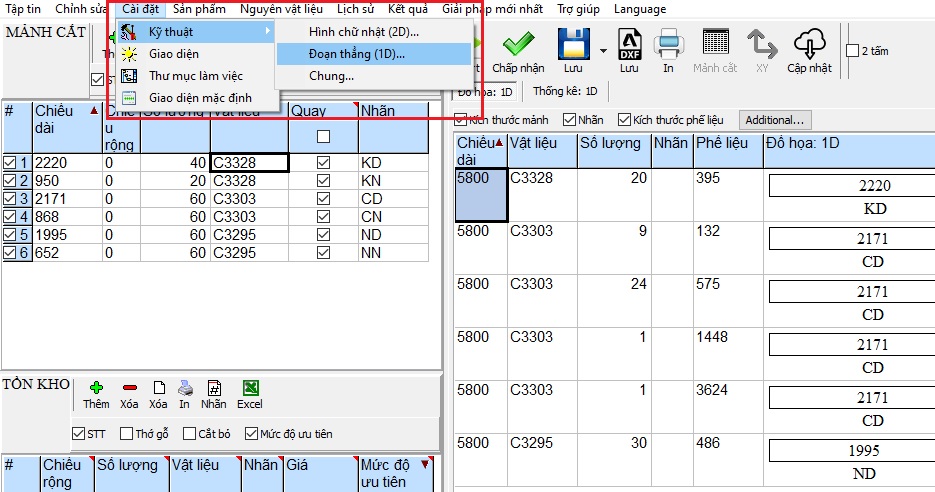Viewport: 935px width, 492px height.
Task: Open the dropdown arrow beside the Lưu button
Action: [x=603, y=50]
